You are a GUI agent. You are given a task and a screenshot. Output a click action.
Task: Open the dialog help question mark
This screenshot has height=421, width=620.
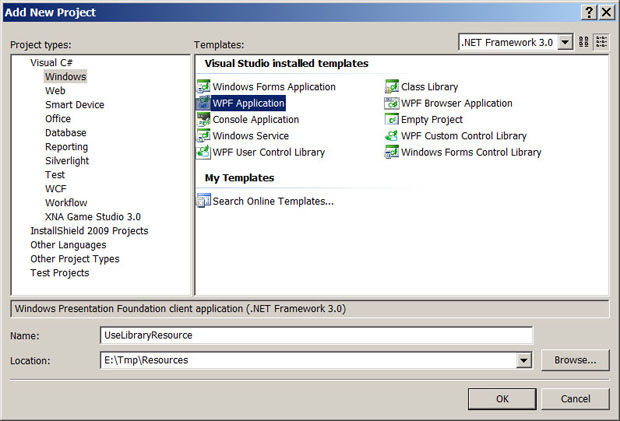589,12
